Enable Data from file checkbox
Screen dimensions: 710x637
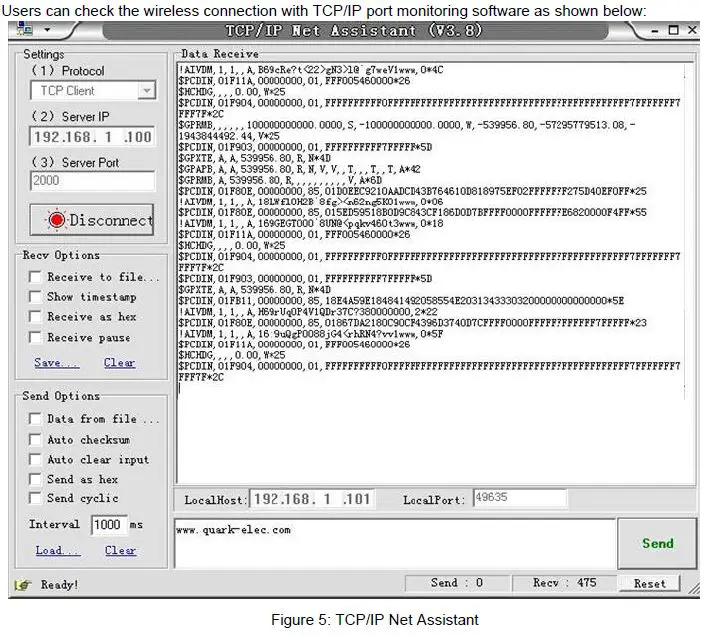(x=35, y=419)
